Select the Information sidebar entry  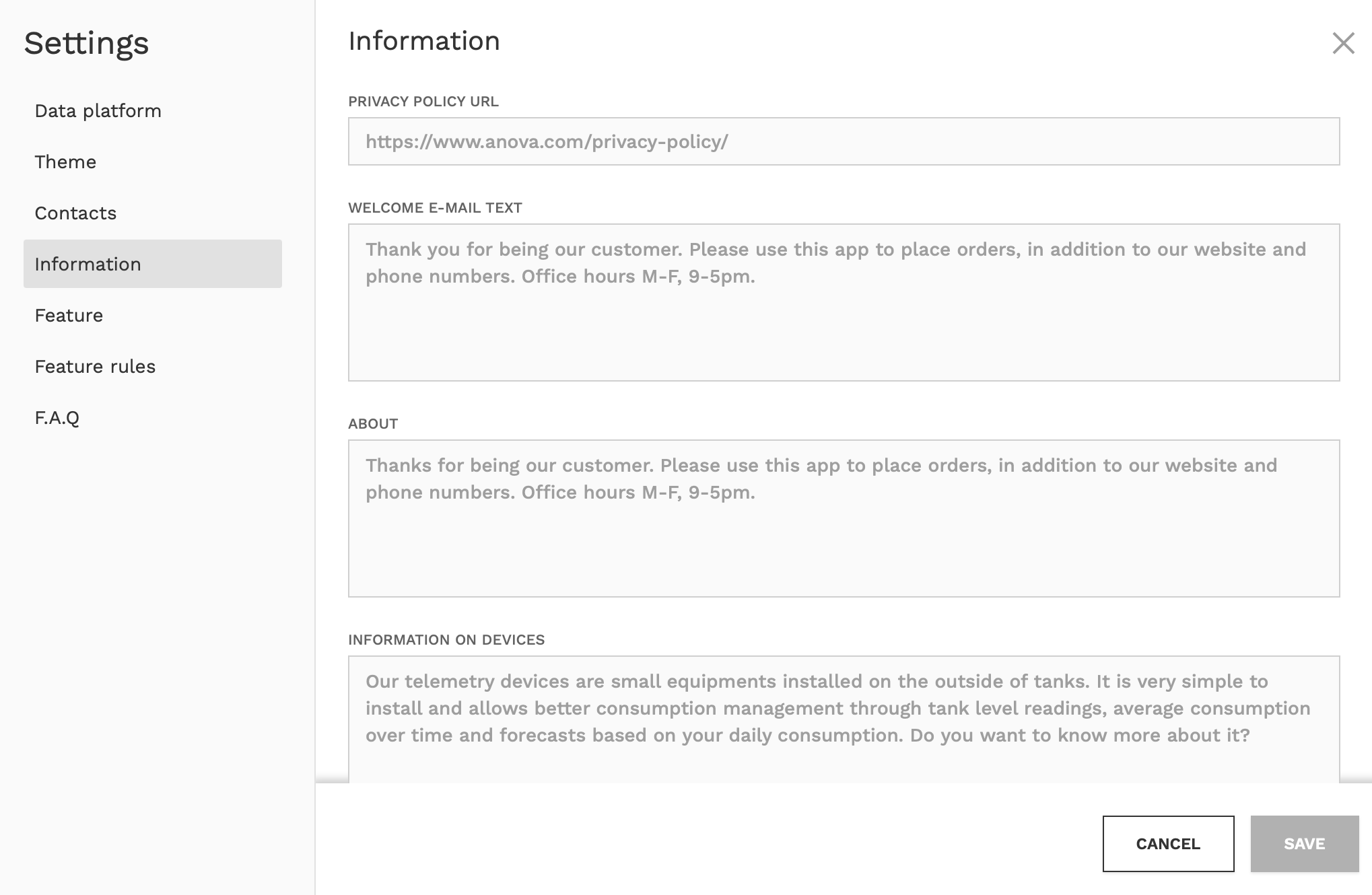point(88,264)
